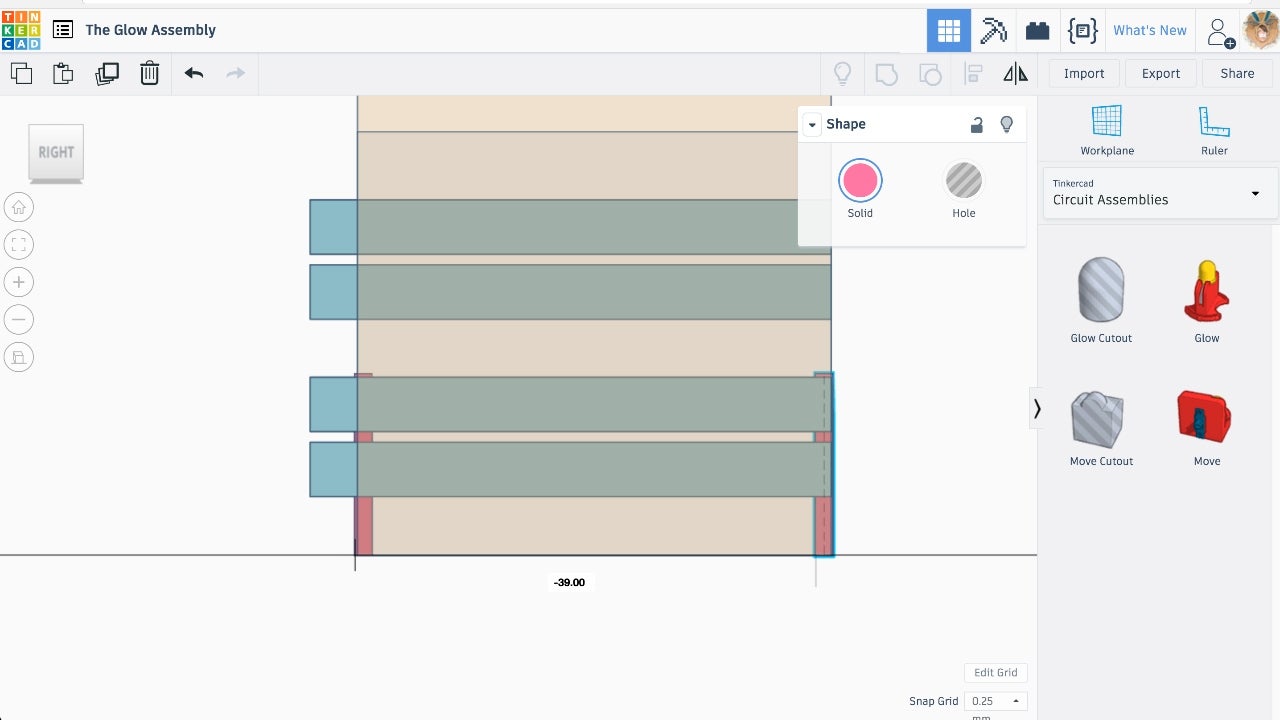Toggle shape visibility lightbulb in Shape panel

1007,124
